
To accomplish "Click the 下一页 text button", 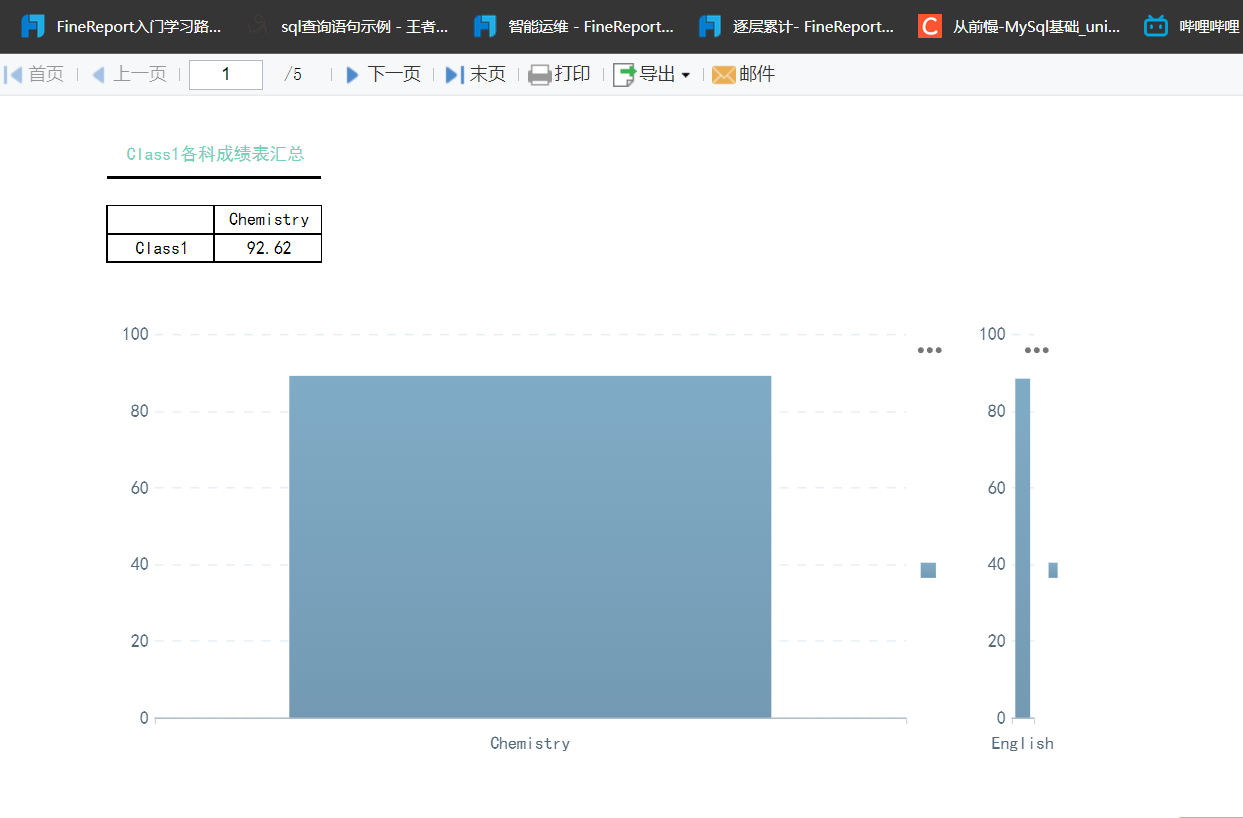I will (x=394, y=74).
